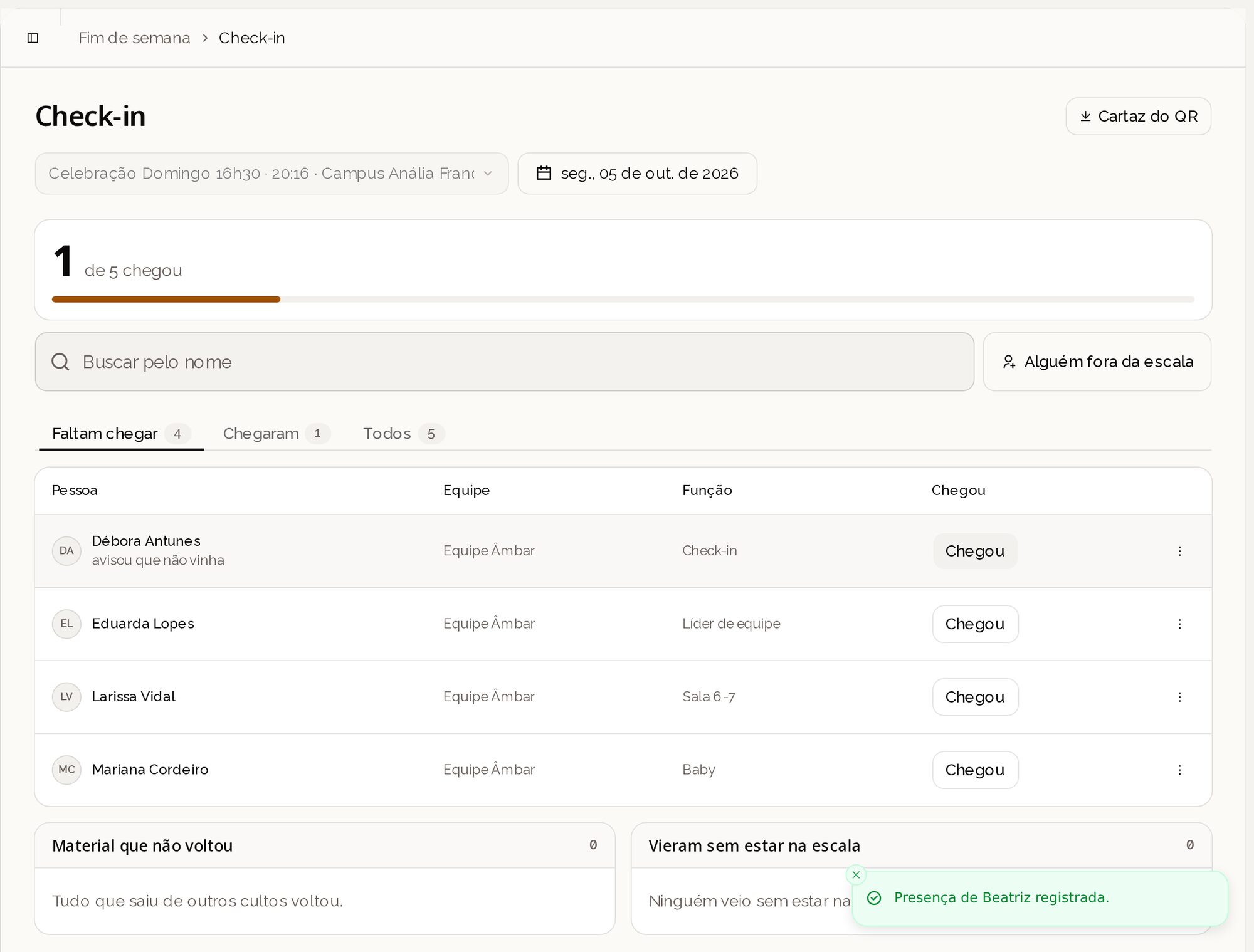Click the download icon on Cartaz do QR
Viewport: 1254px width, 952px height.
[x=1085, y=117]
